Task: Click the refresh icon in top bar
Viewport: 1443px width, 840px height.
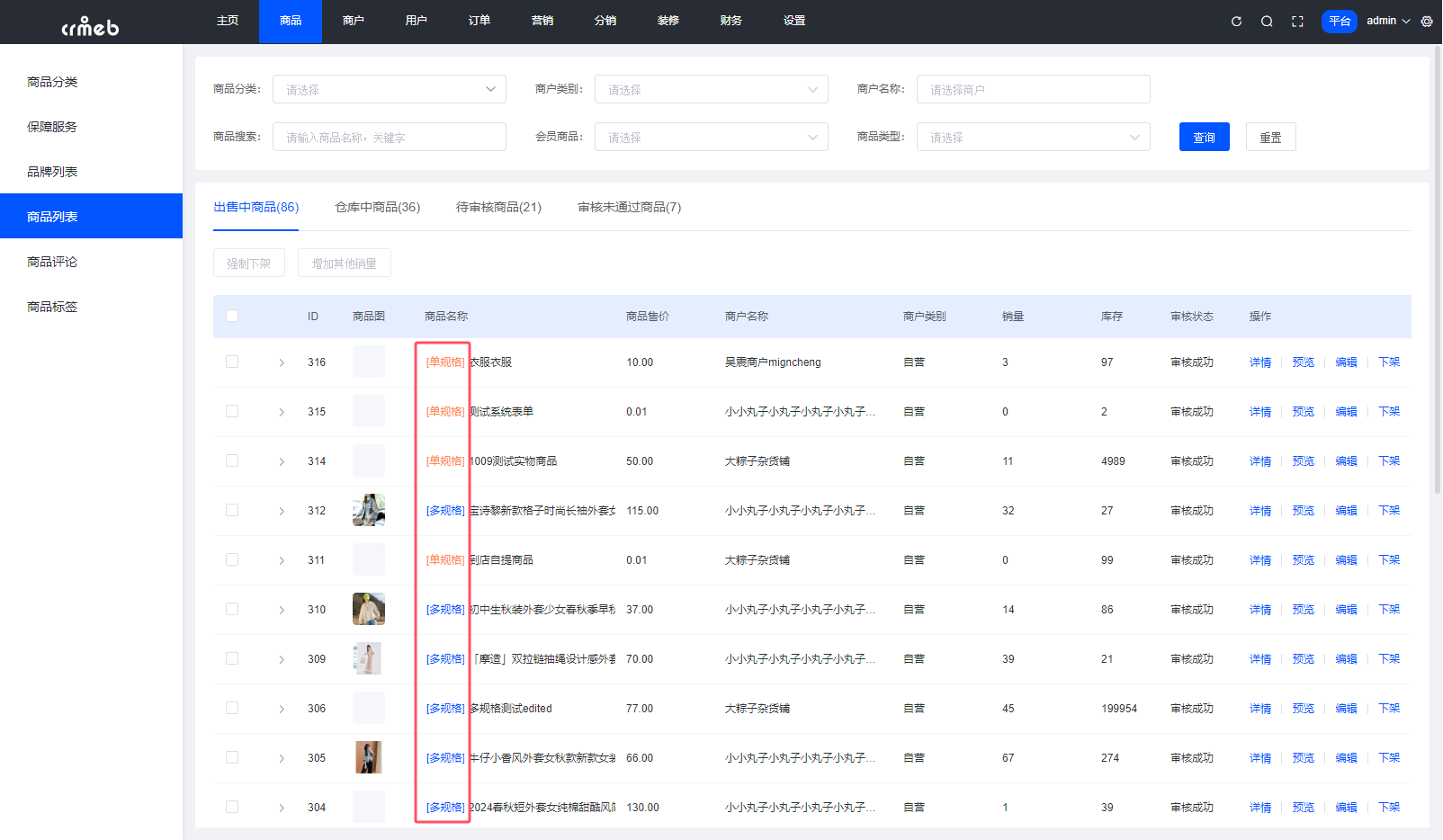Action: (x=1236, y=21)
